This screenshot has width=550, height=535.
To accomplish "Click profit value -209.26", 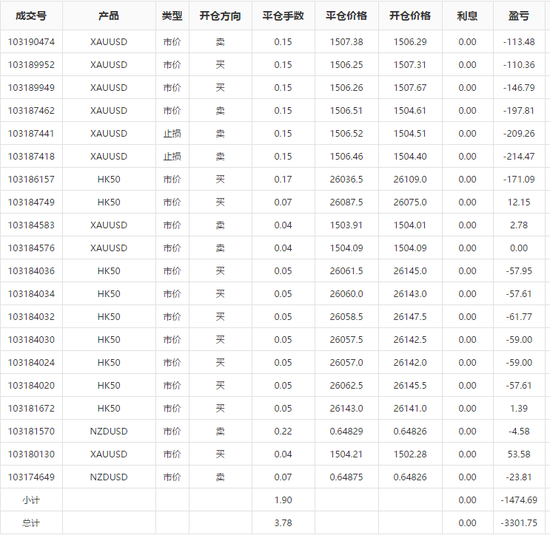I will click(519, 133).
